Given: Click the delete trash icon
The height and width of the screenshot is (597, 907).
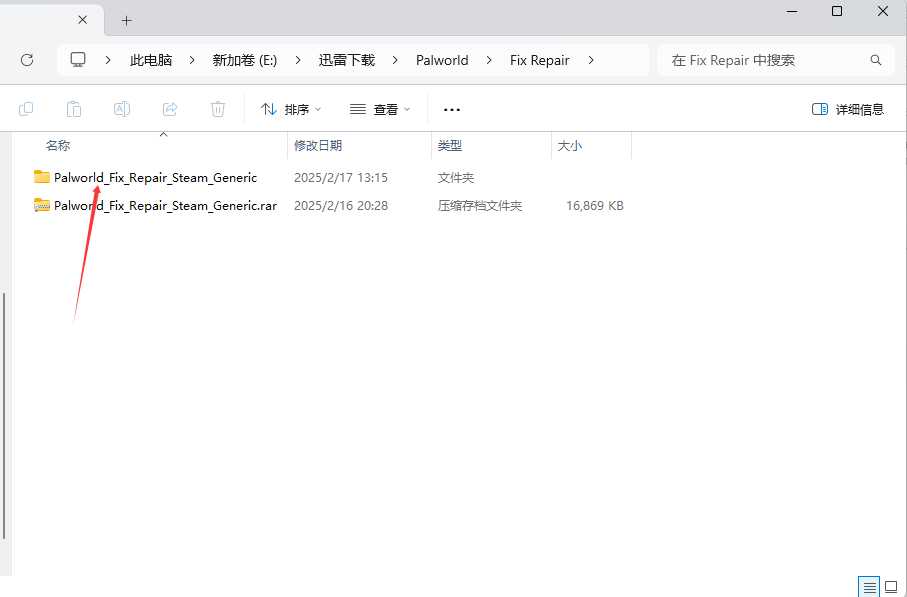Looking at the screenshot, I should 218,109.
